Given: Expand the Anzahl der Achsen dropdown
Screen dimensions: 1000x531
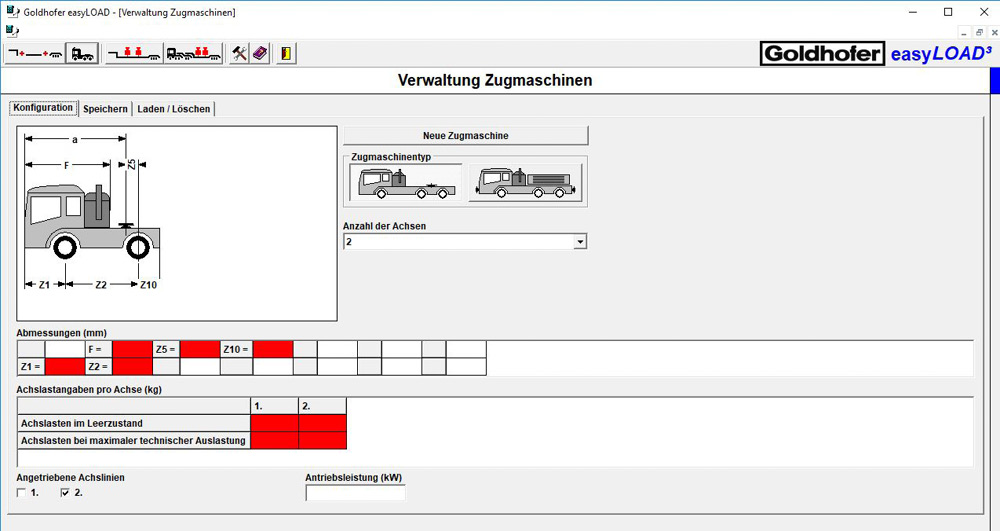Looking at the screenshot, I should (x=579, y=242).
